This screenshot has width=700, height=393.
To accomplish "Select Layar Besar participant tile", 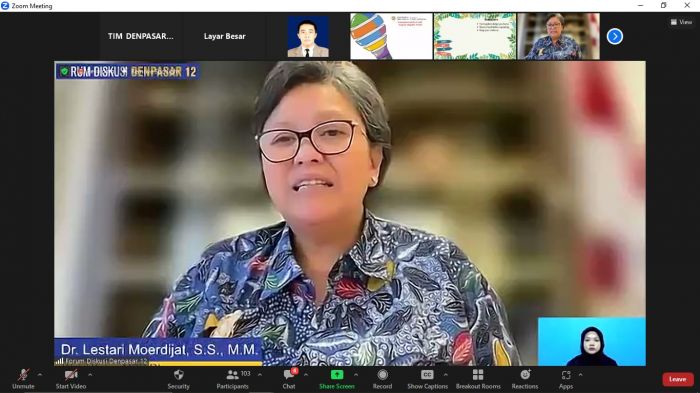I will coord(225,36).
